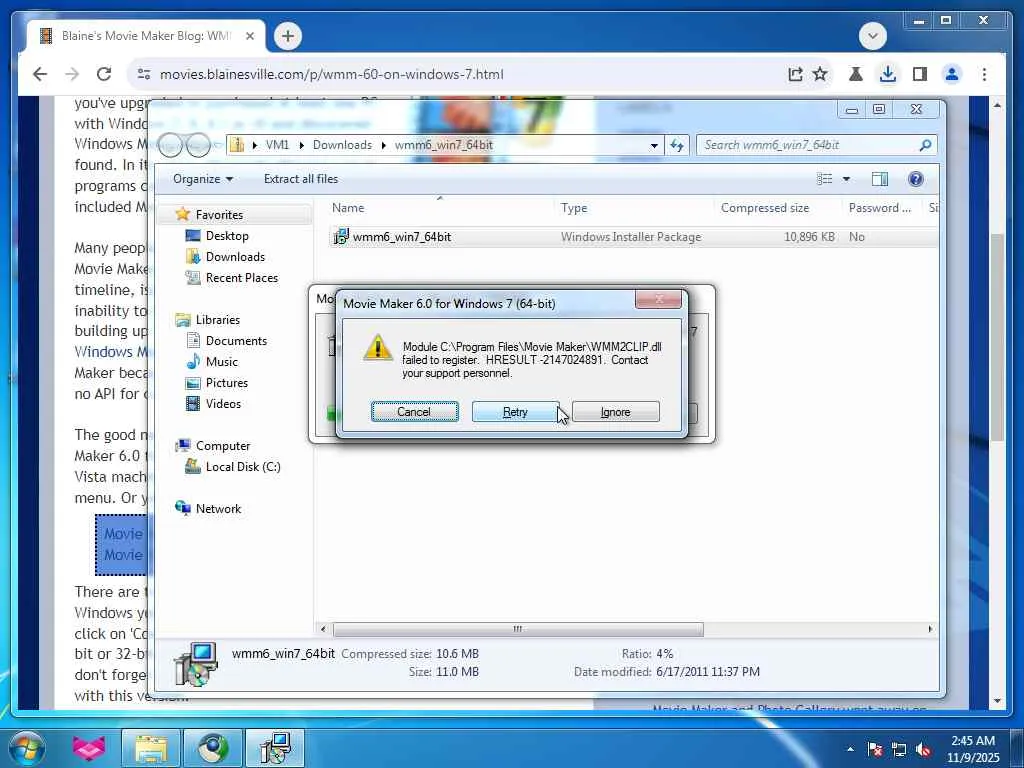Click the share page icon in browser
The image size is (1024, 768).
(x=795, y=74)
